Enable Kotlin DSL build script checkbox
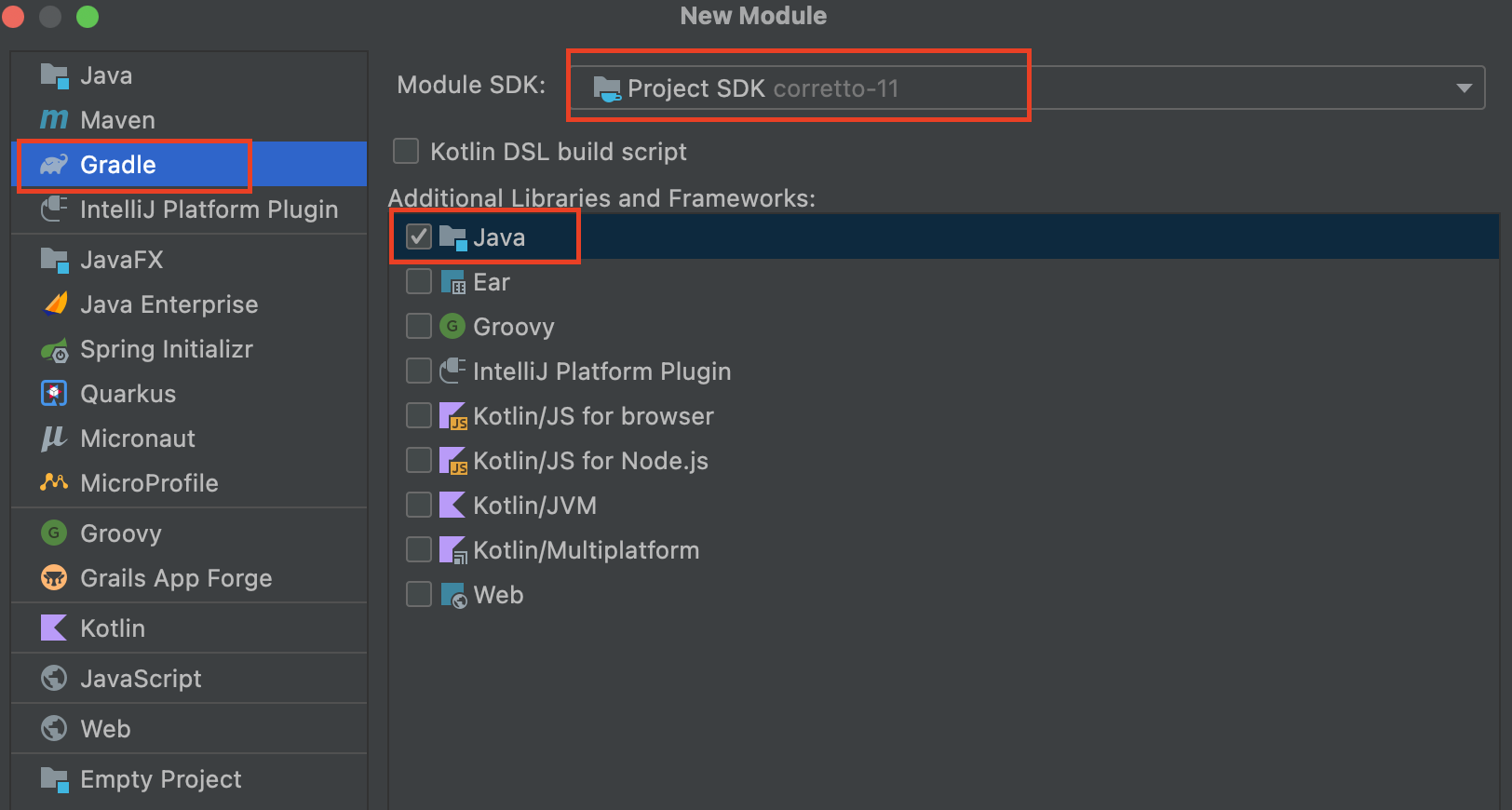This screenshot has height=810, width=1512. tap(406, 151)
